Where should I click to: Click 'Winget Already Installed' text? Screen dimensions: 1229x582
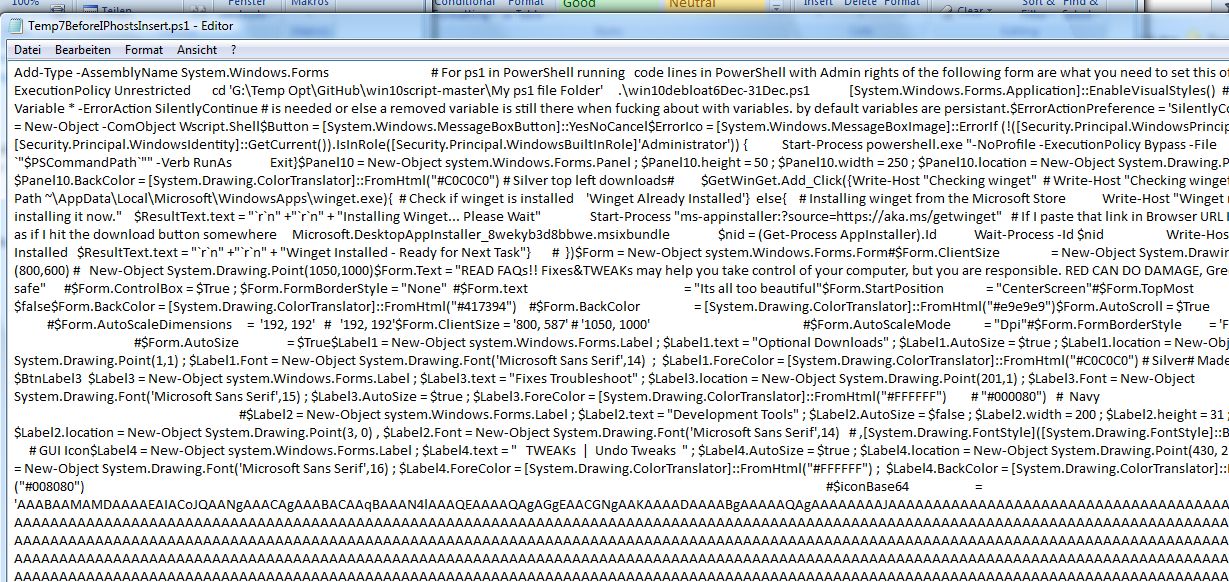pos(667,198)
